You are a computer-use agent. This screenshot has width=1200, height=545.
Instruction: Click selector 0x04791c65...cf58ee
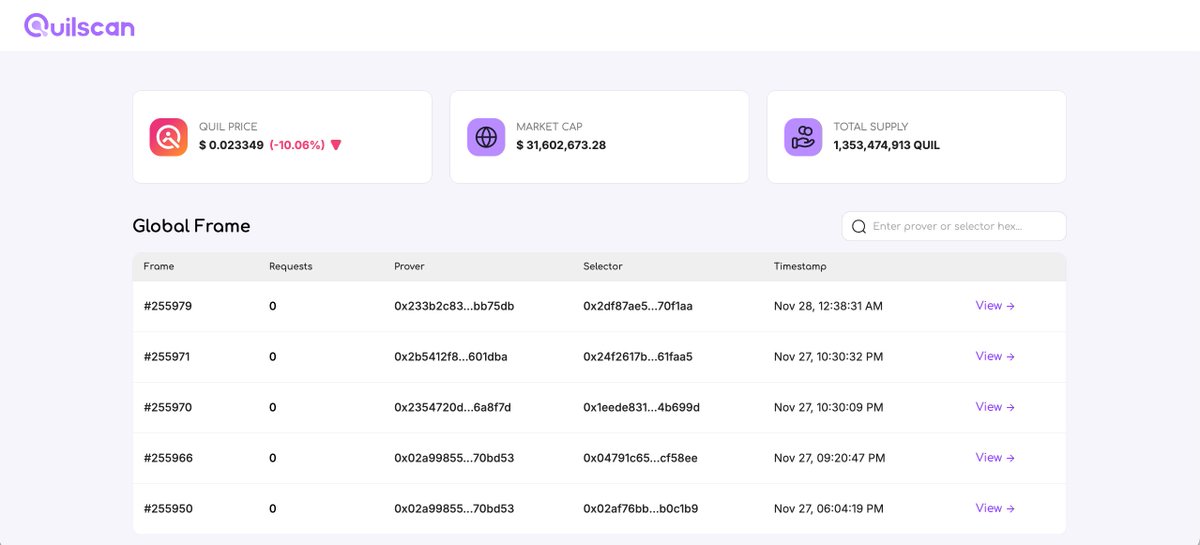point(640,458)
